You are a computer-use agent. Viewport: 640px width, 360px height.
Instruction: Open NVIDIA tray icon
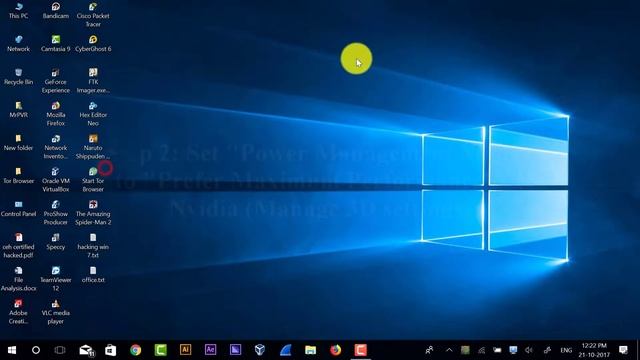click(x=465, y=350)
